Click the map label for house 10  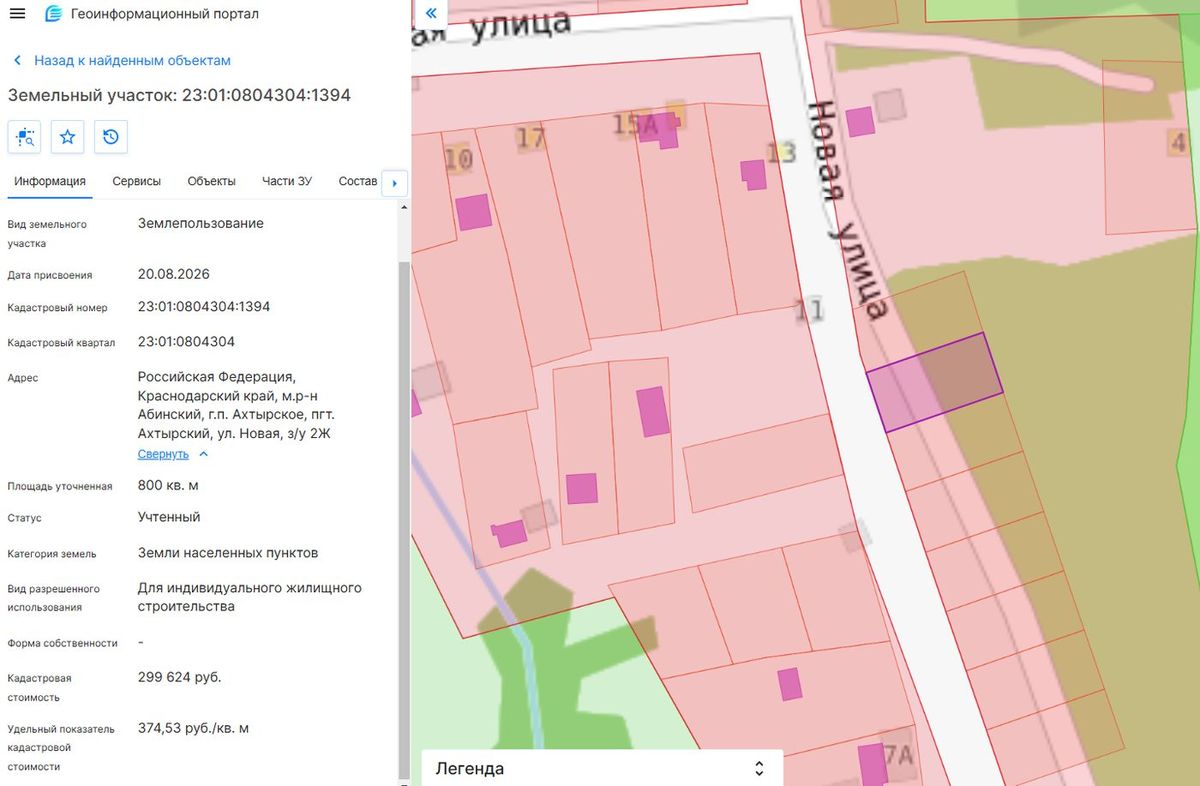[458, 160]
